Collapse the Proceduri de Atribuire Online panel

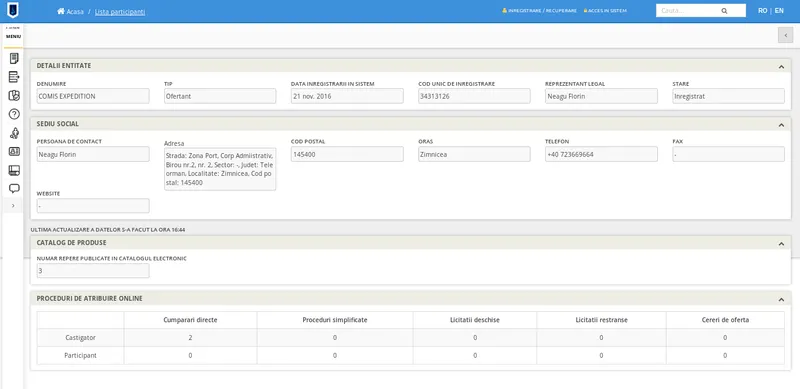[781, 299]
